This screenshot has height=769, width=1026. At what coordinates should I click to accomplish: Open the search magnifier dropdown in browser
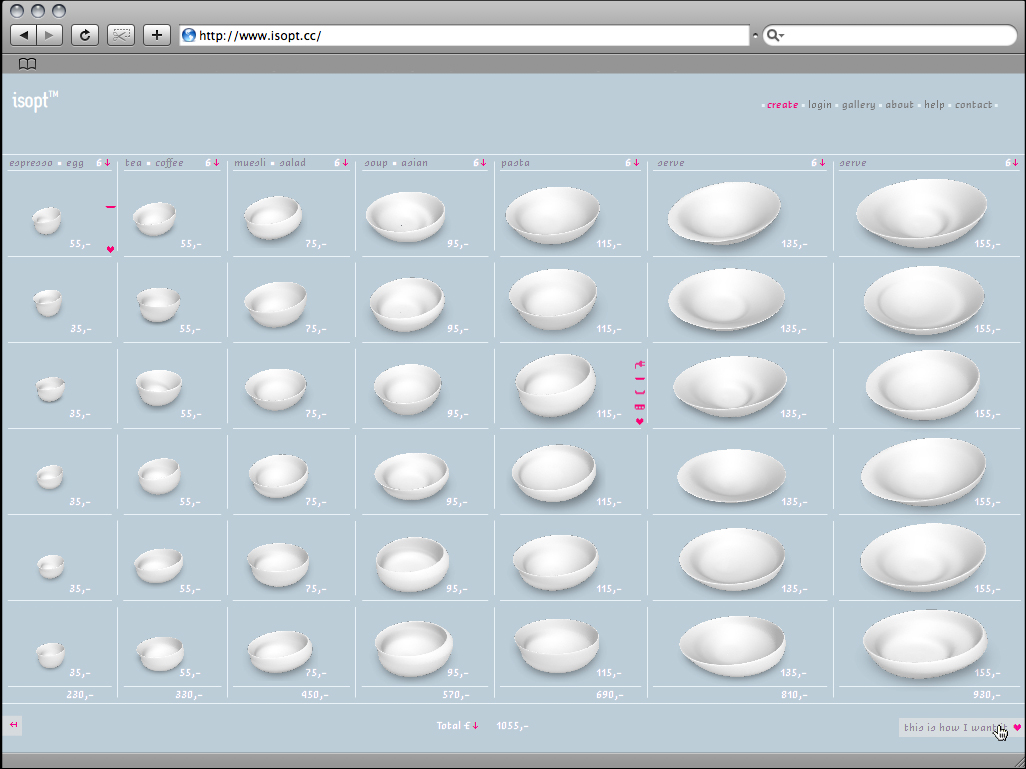pyautogui.click(x=775, y=35)
